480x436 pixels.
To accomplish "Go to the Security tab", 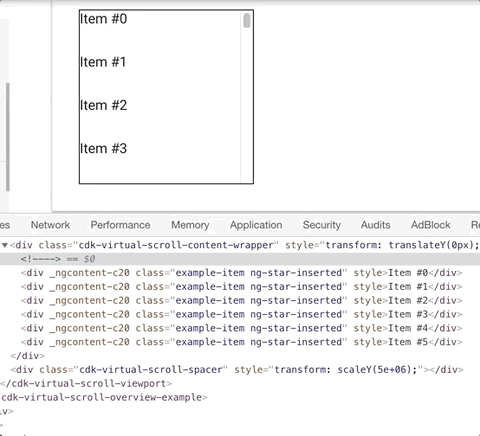I will [322, 225].
